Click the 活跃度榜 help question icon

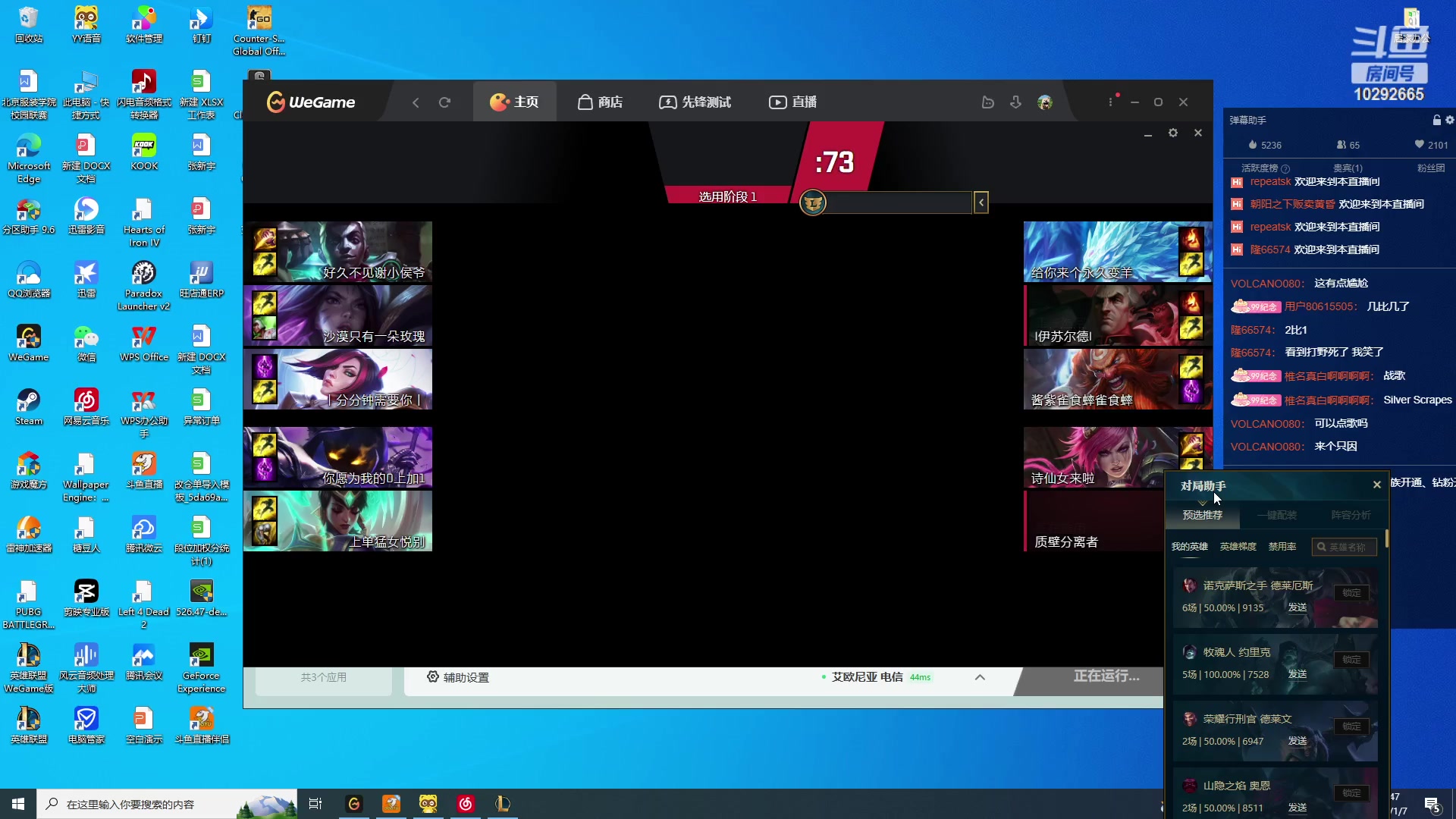pos(1285,169)
